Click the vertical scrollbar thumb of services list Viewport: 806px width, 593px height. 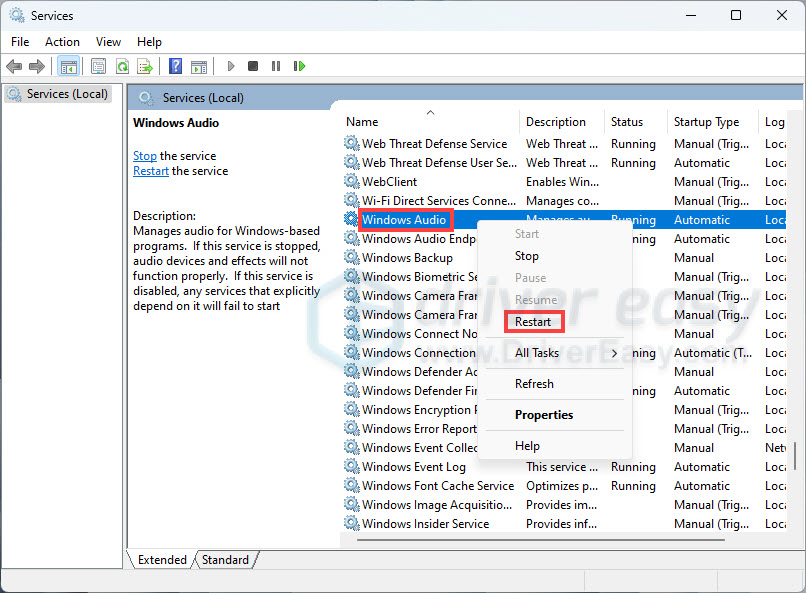[x=795, y=456]
